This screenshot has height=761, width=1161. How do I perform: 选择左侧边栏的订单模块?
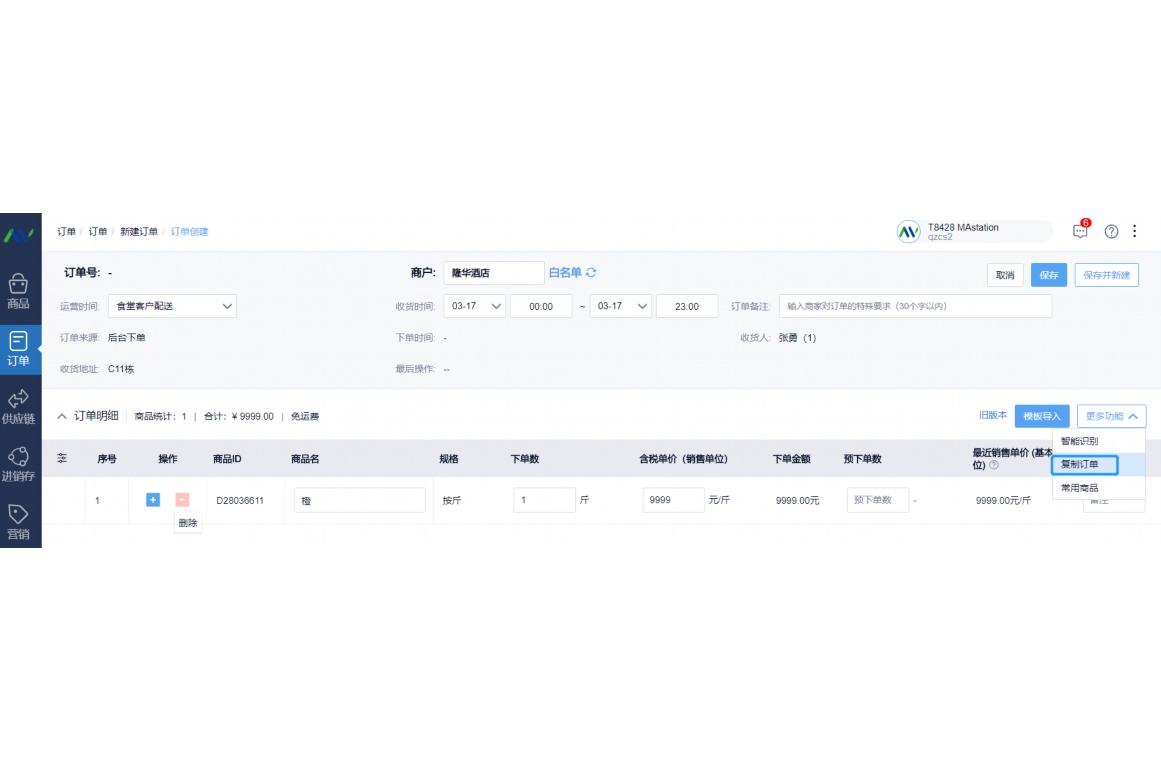pos(20,347)
